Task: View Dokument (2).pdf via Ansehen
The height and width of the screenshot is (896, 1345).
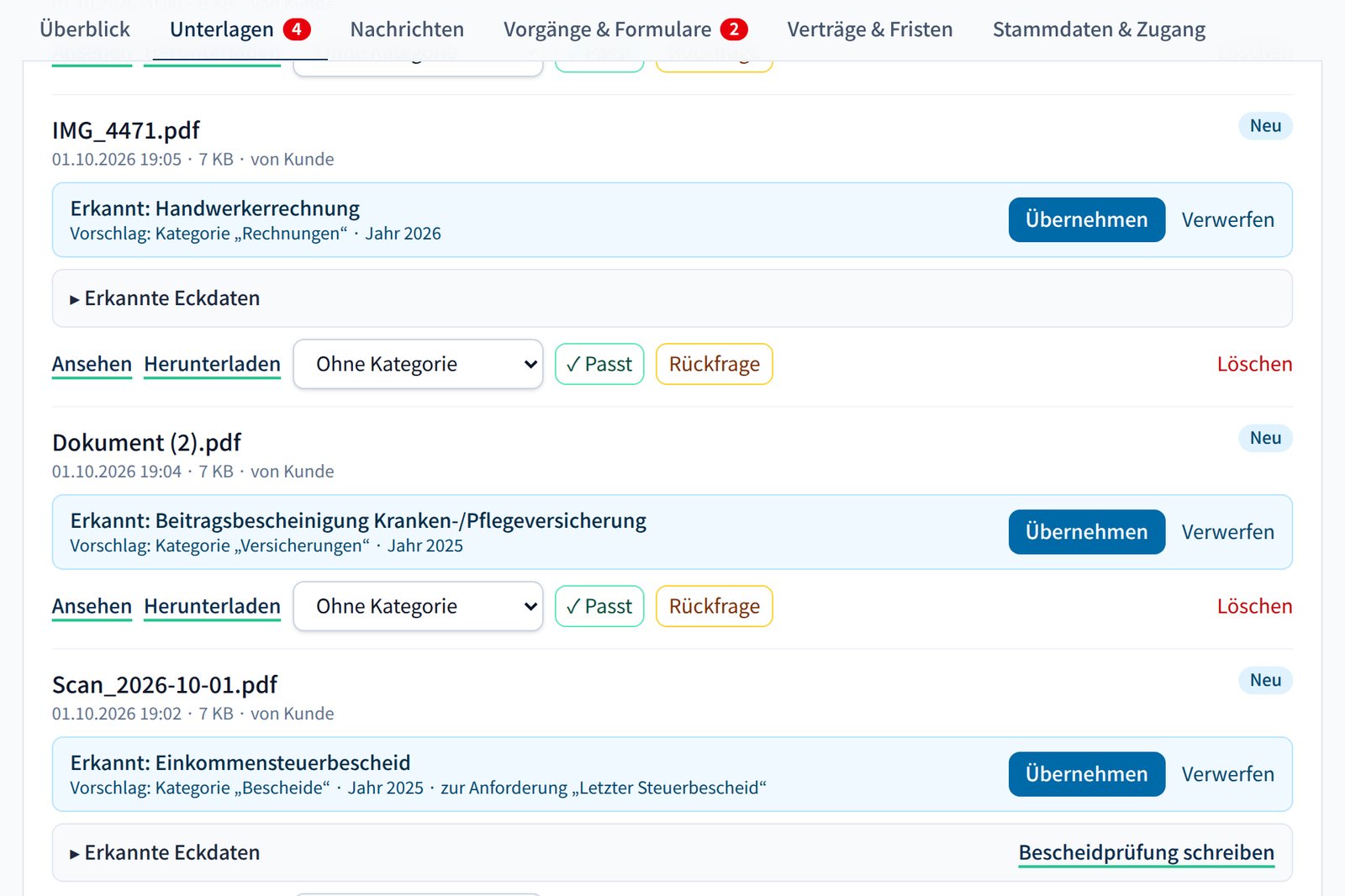Action: click(92, 606)
